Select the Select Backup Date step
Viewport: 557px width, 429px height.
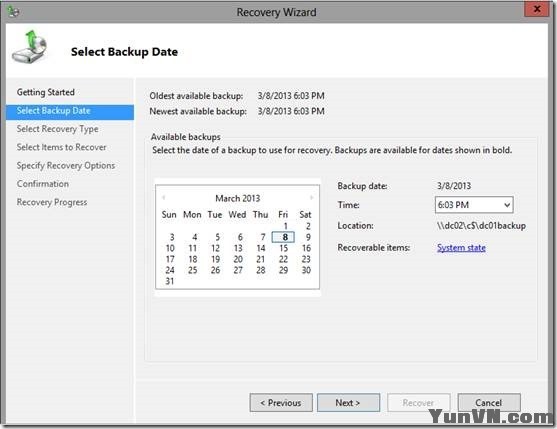pos(70,111)
